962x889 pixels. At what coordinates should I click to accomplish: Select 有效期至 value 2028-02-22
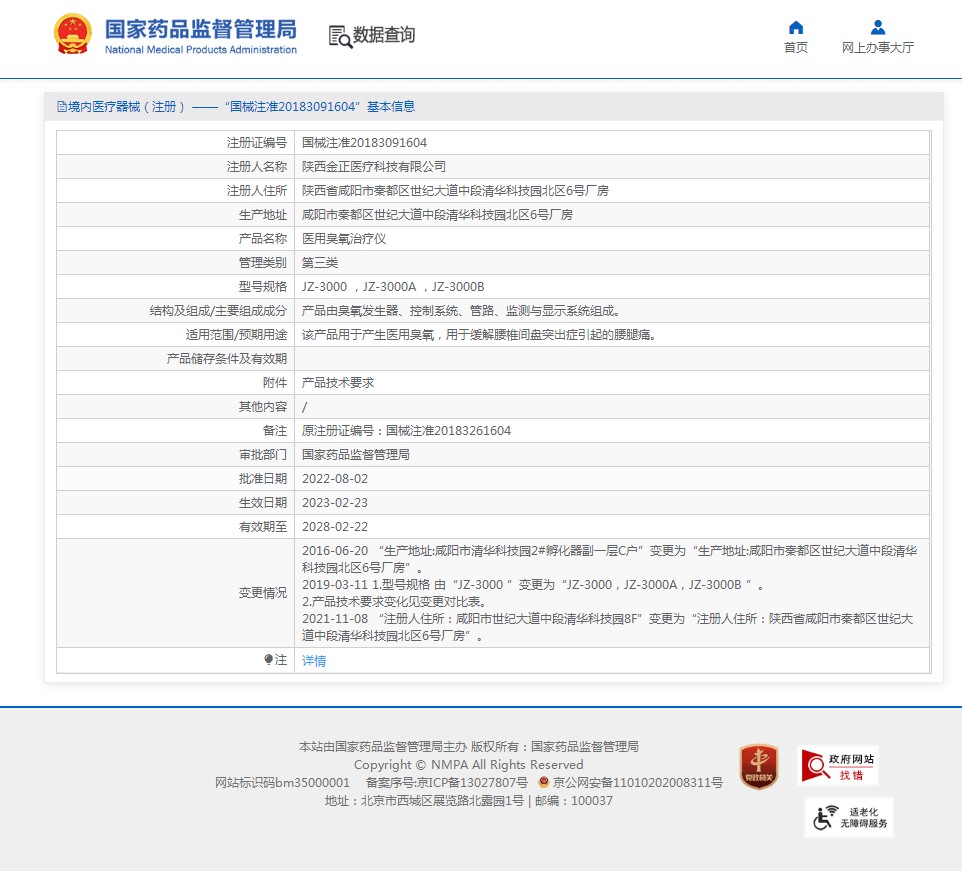tap(334, 526)
